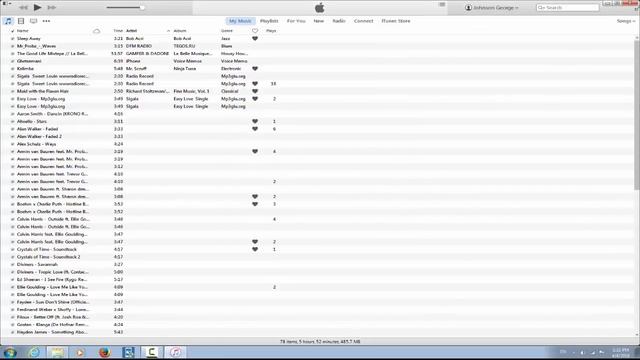
Task: Click the Voice Memos album cell
Action: pyautogui.click(x=187, y=61)
